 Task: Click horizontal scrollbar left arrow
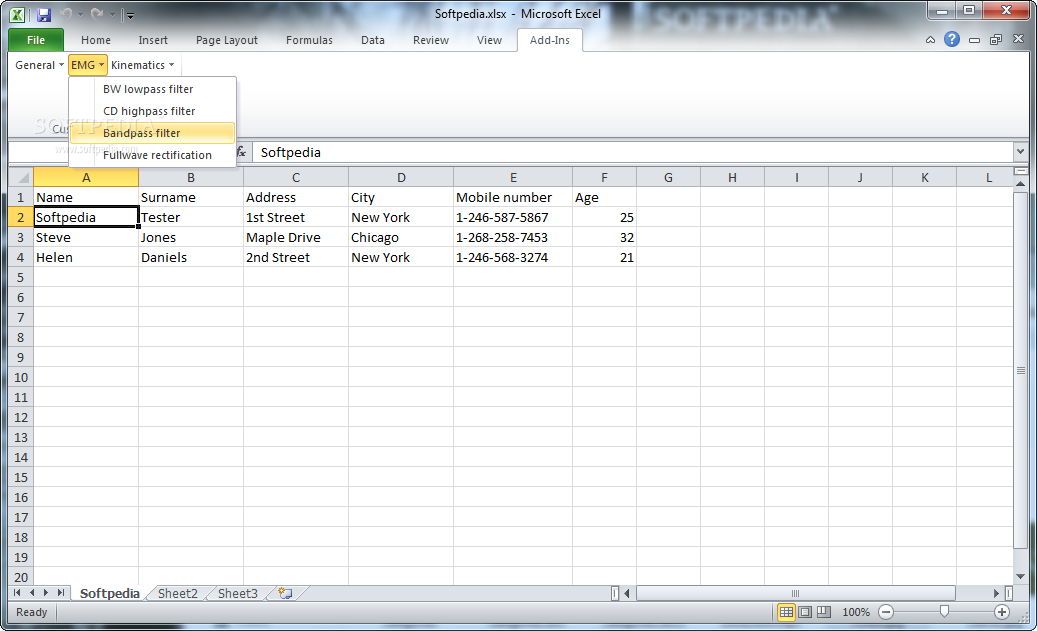click(x=627, y=593)
